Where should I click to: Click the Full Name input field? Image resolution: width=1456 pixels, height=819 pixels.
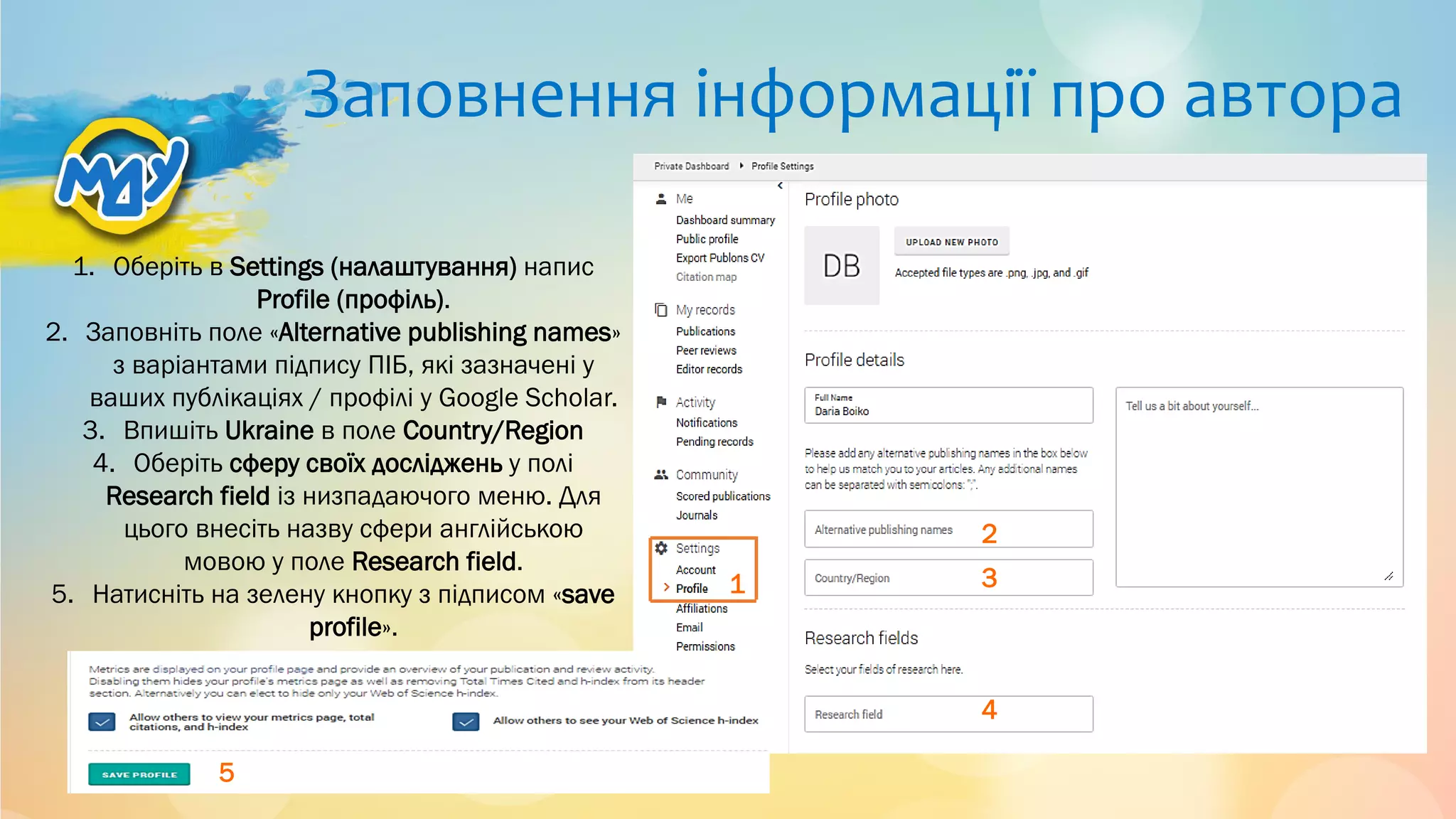[x=948, y=405]
